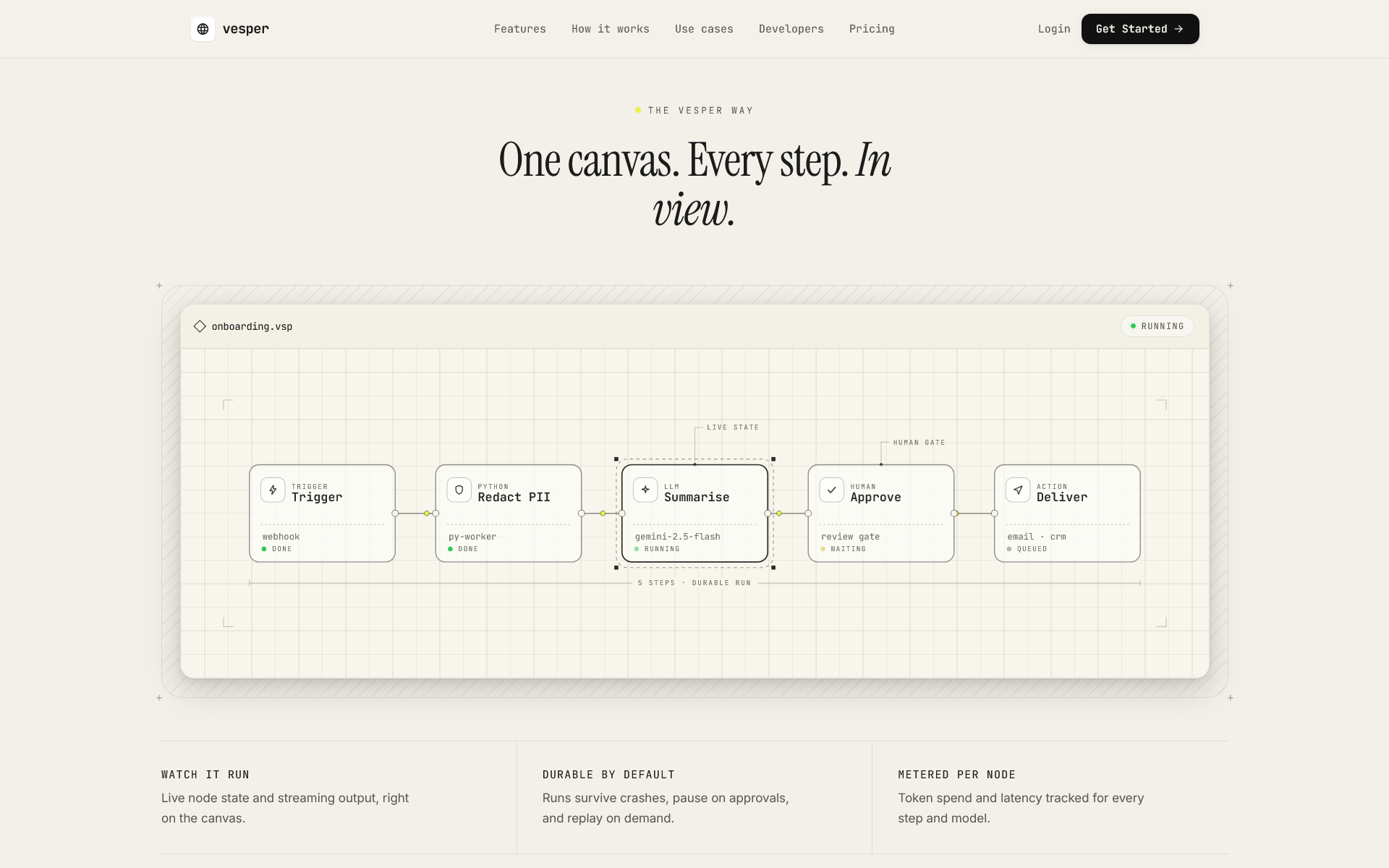Click the py-worker label
Image resolution: width=1389 pixels, height=868 pixels.
472,537
